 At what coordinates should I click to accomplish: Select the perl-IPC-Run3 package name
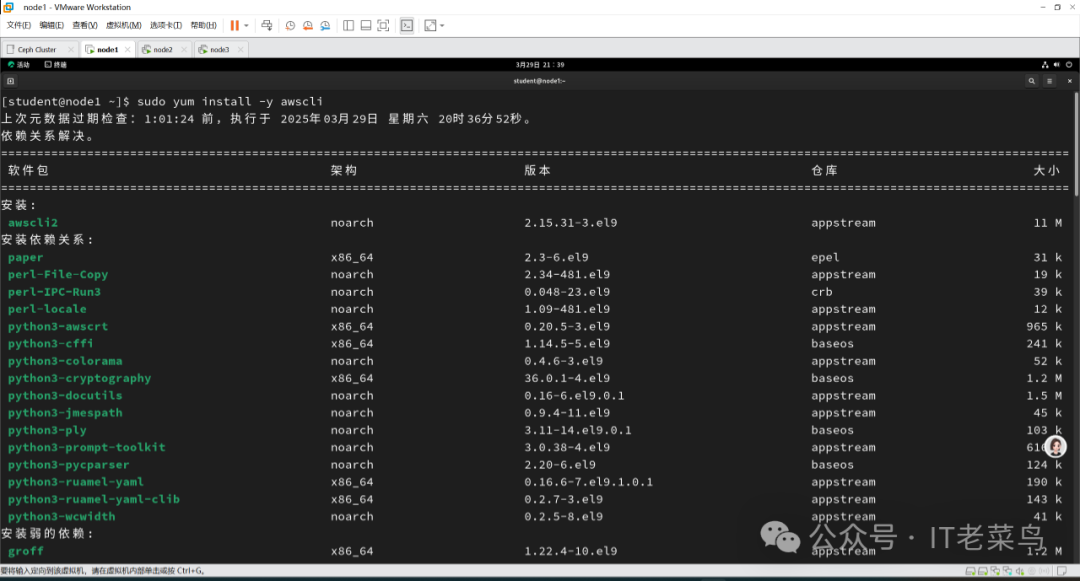tap(54, 292)
